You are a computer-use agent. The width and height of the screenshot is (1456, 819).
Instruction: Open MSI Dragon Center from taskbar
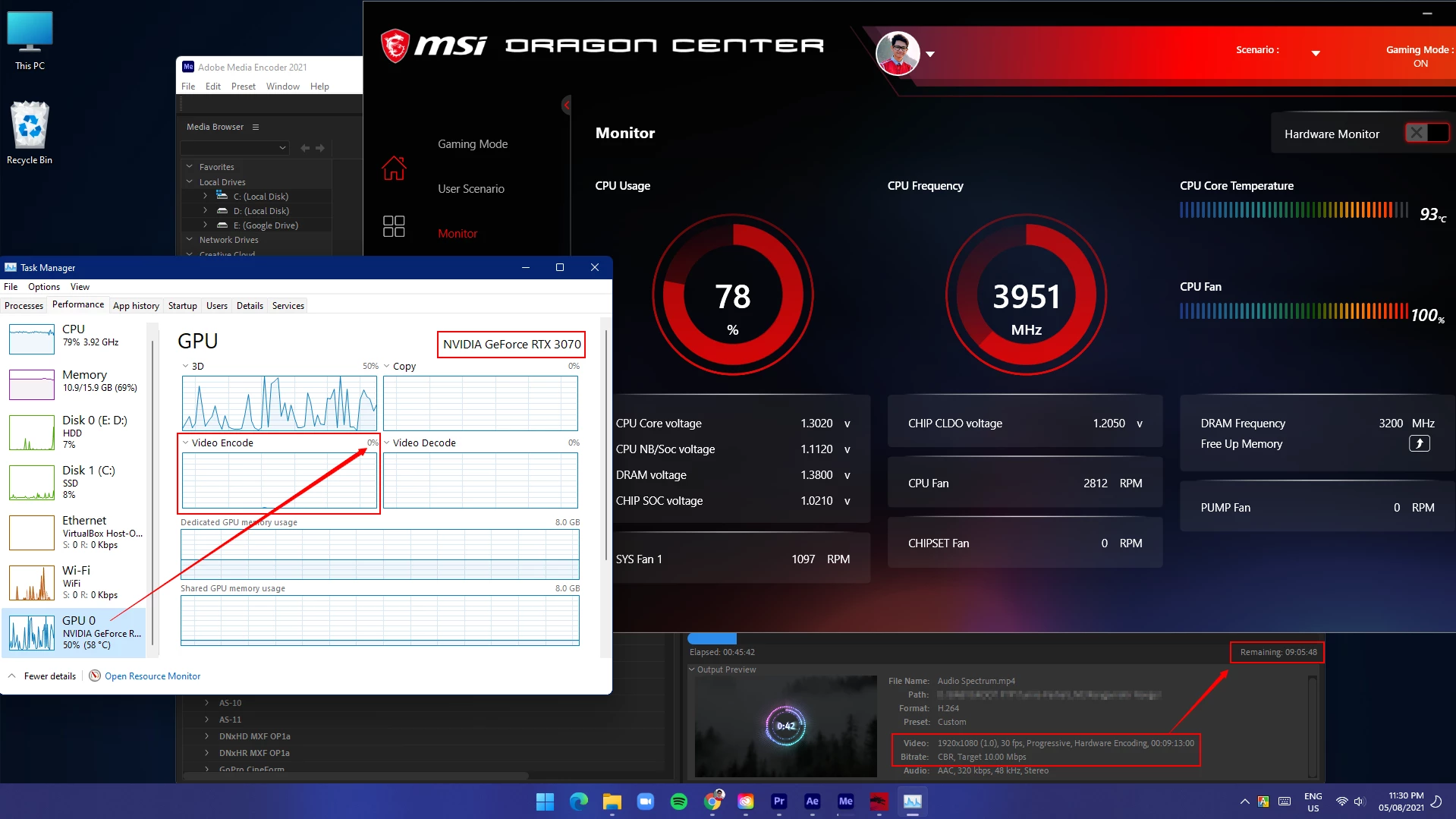[879, 802]
